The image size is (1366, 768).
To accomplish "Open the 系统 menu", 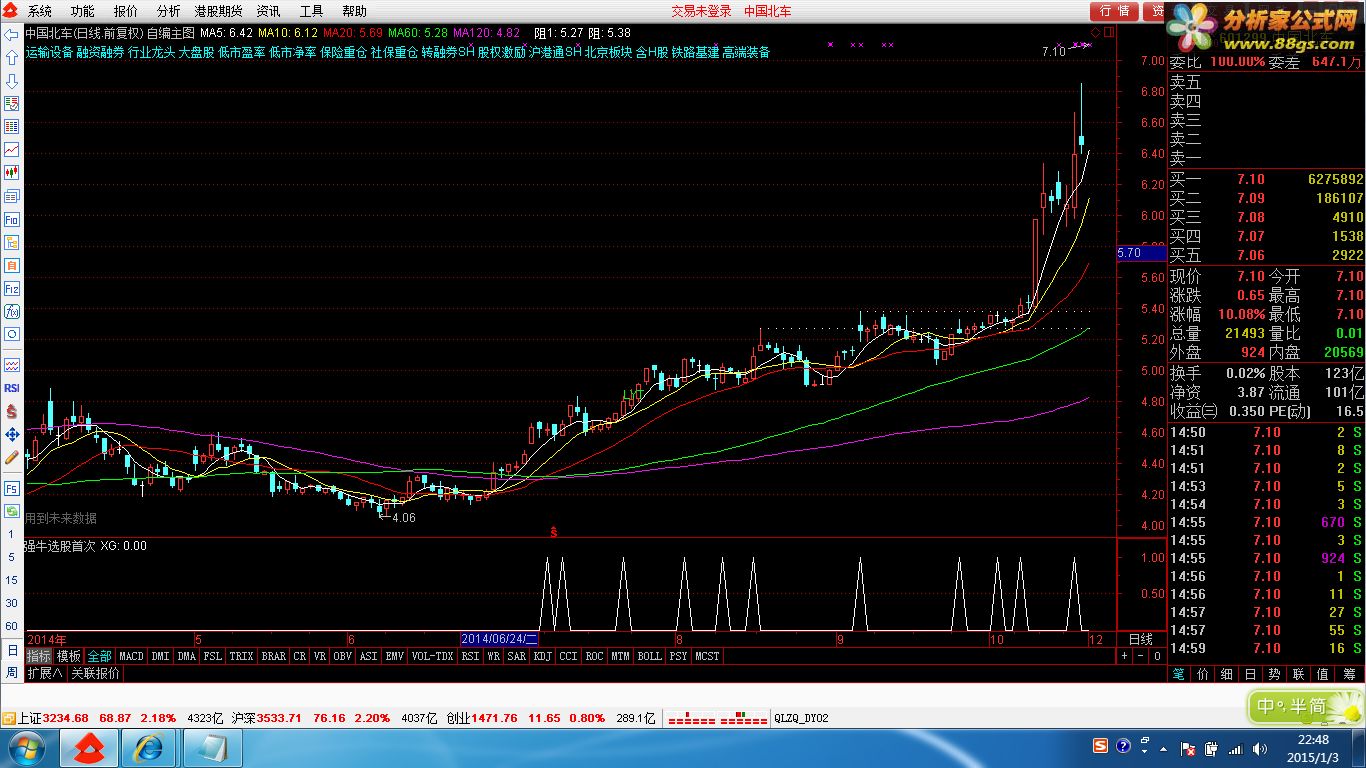I will pyautogui.click(x=40, y=11).
